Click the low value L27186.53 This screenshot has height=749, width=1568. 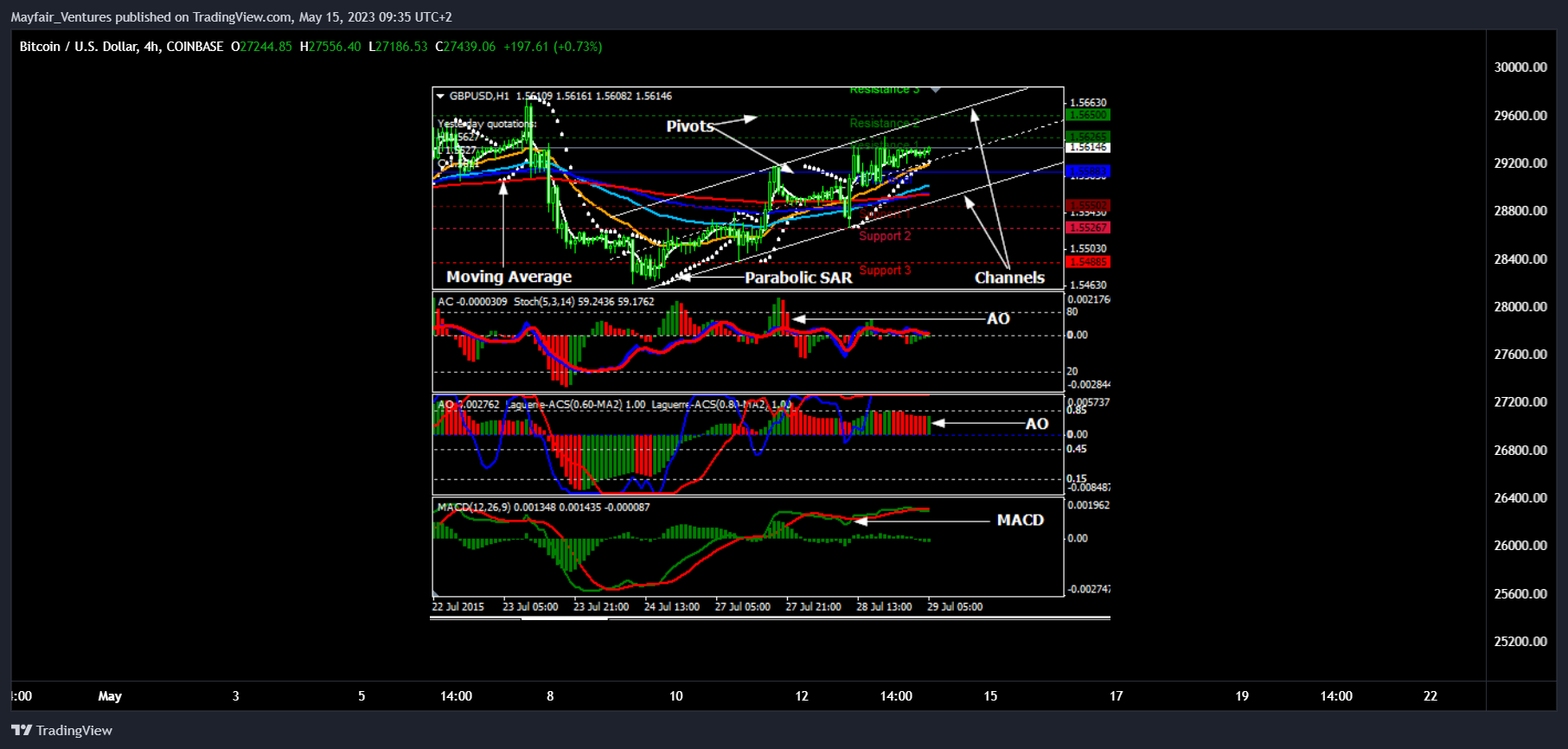398,47
